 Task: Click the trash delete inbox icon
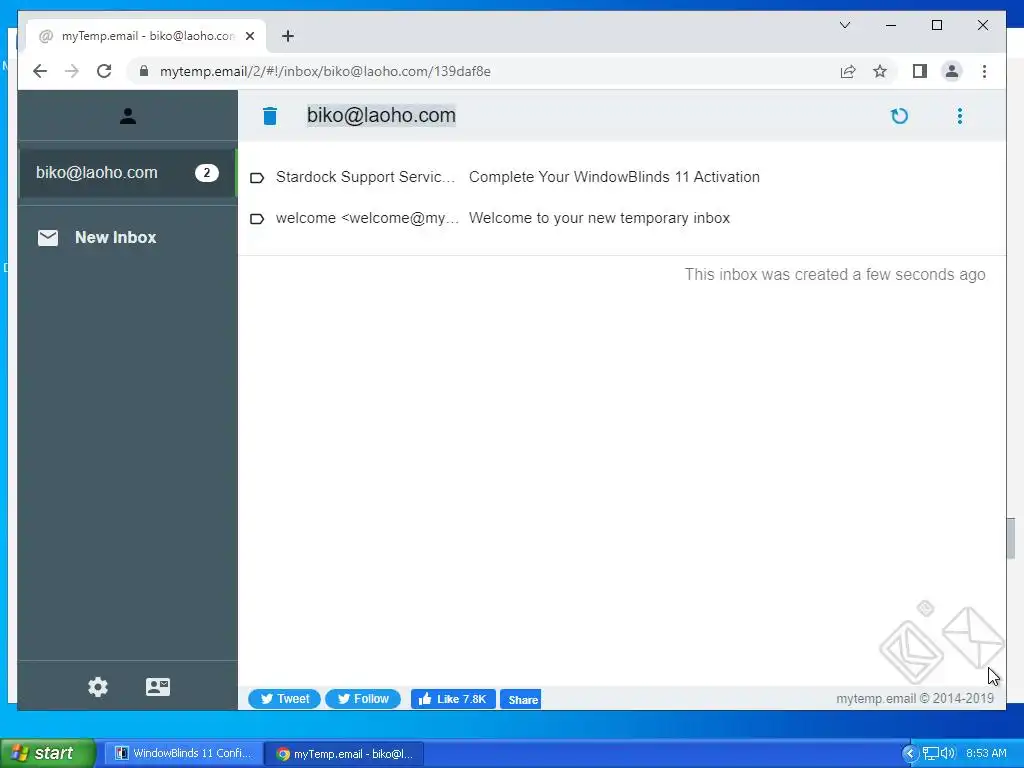tap(270, 116)
